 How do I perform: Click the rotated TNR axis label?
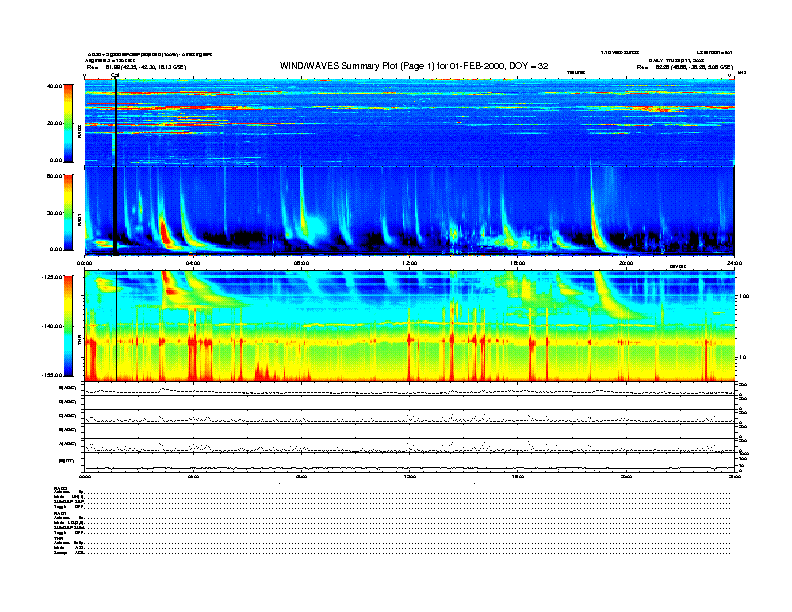(x=79, y=342)
